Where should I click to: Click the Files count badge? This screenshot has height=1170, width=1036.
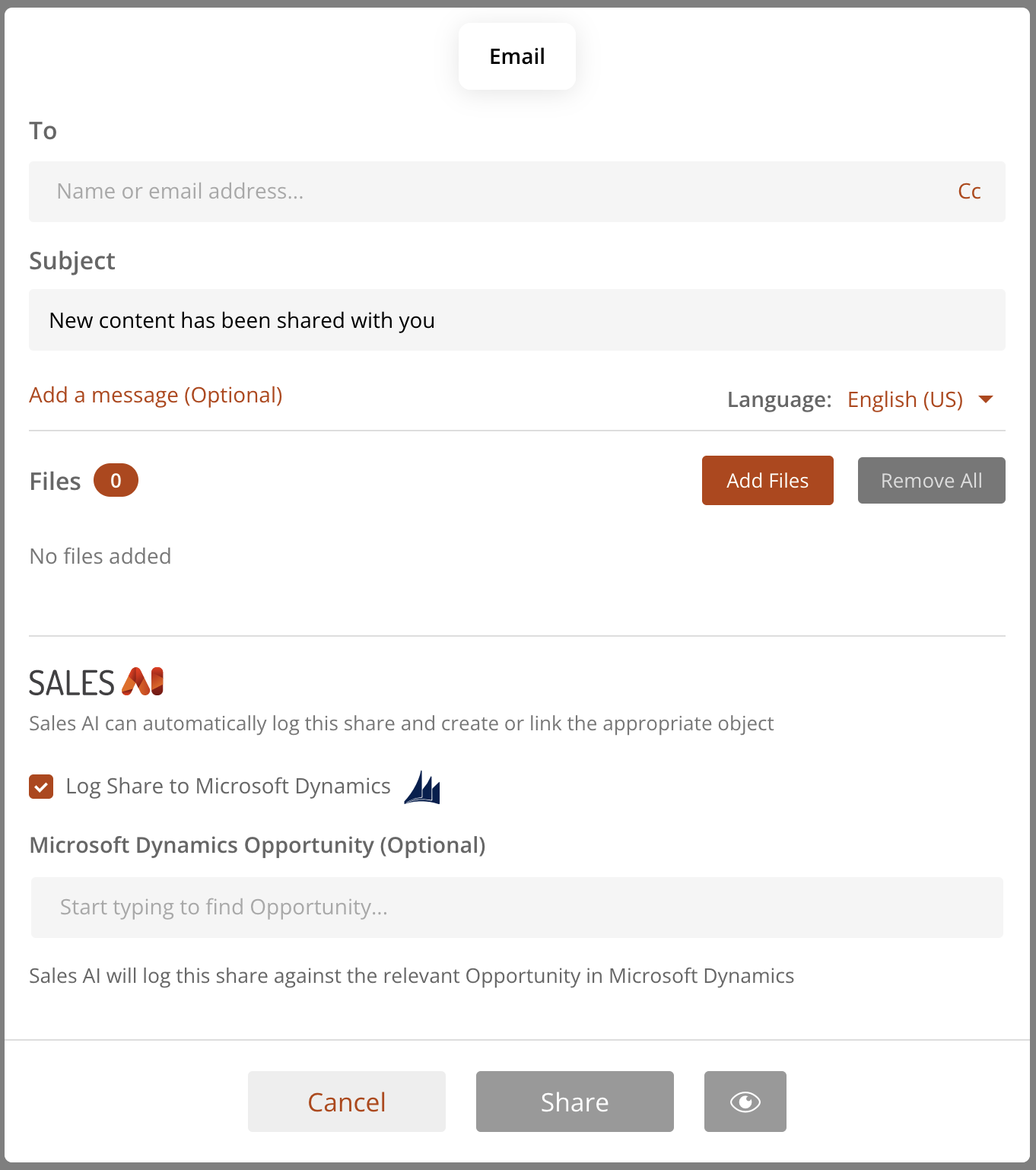pos(116,480)
